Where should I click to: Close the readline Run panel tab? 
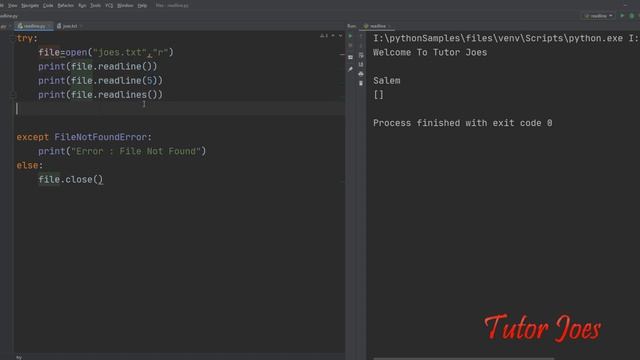click(389, 26)
